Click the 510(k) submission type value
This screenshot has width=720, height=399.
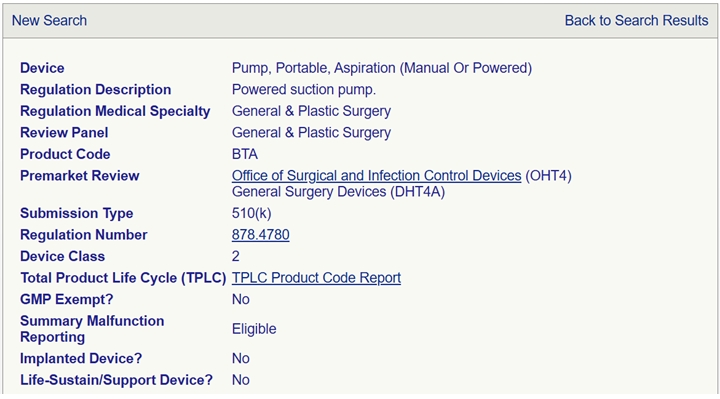(x=252, y=213)
